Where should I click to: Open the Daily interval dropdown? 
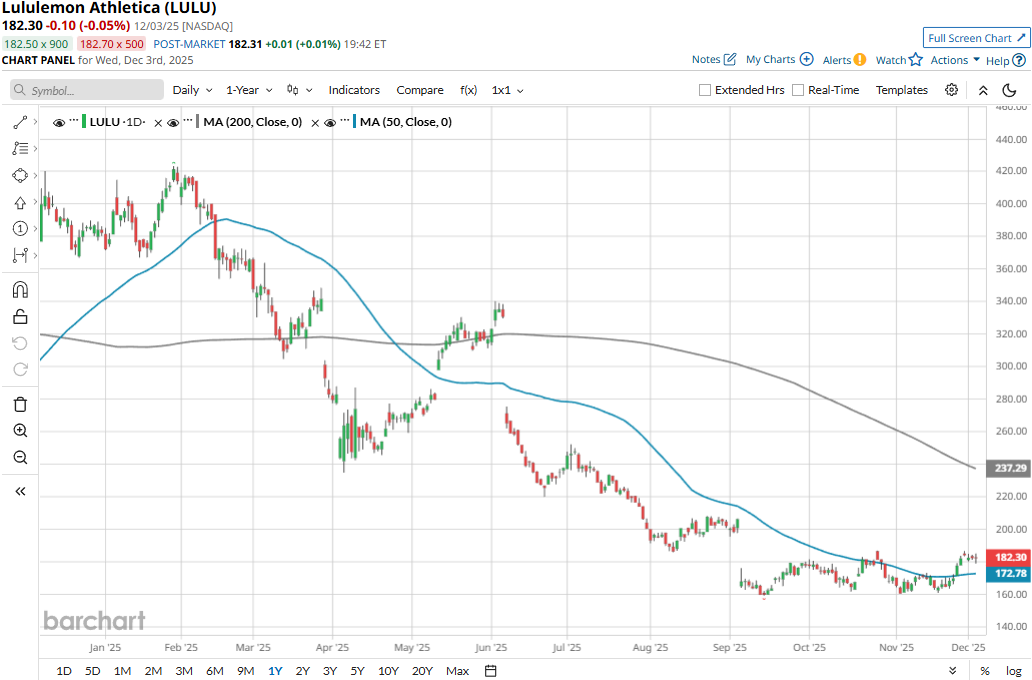[x=192, y=90]
